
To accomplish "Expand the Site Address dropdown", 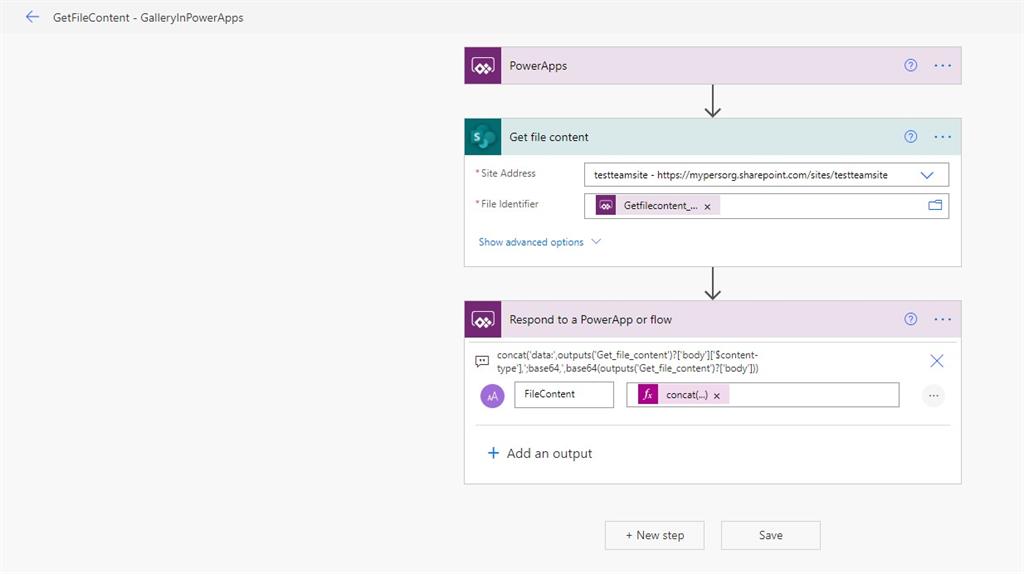I will pos(927,175).
